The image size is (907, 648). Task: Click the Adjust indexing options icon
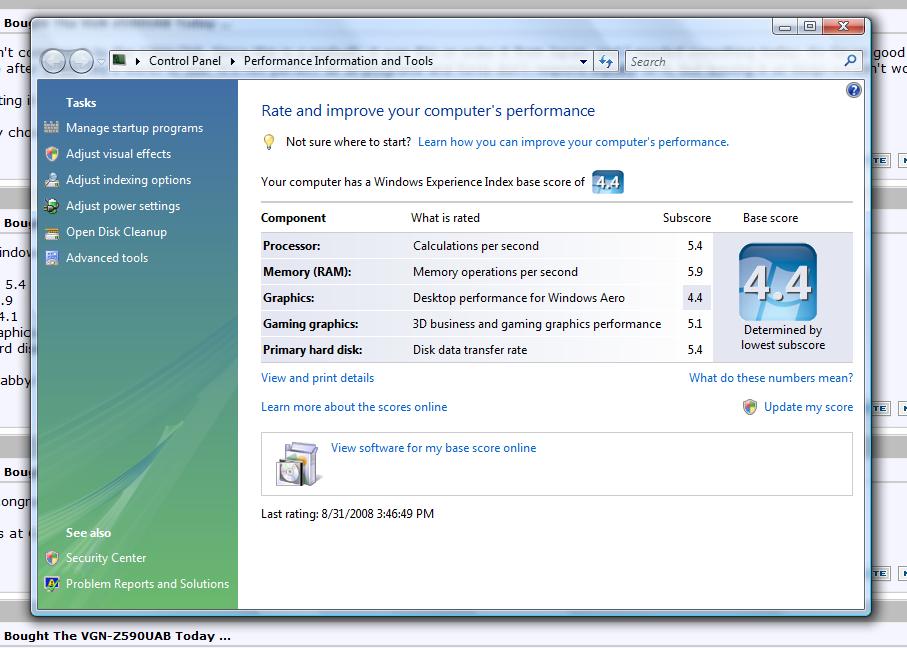(x=51, y=179)
